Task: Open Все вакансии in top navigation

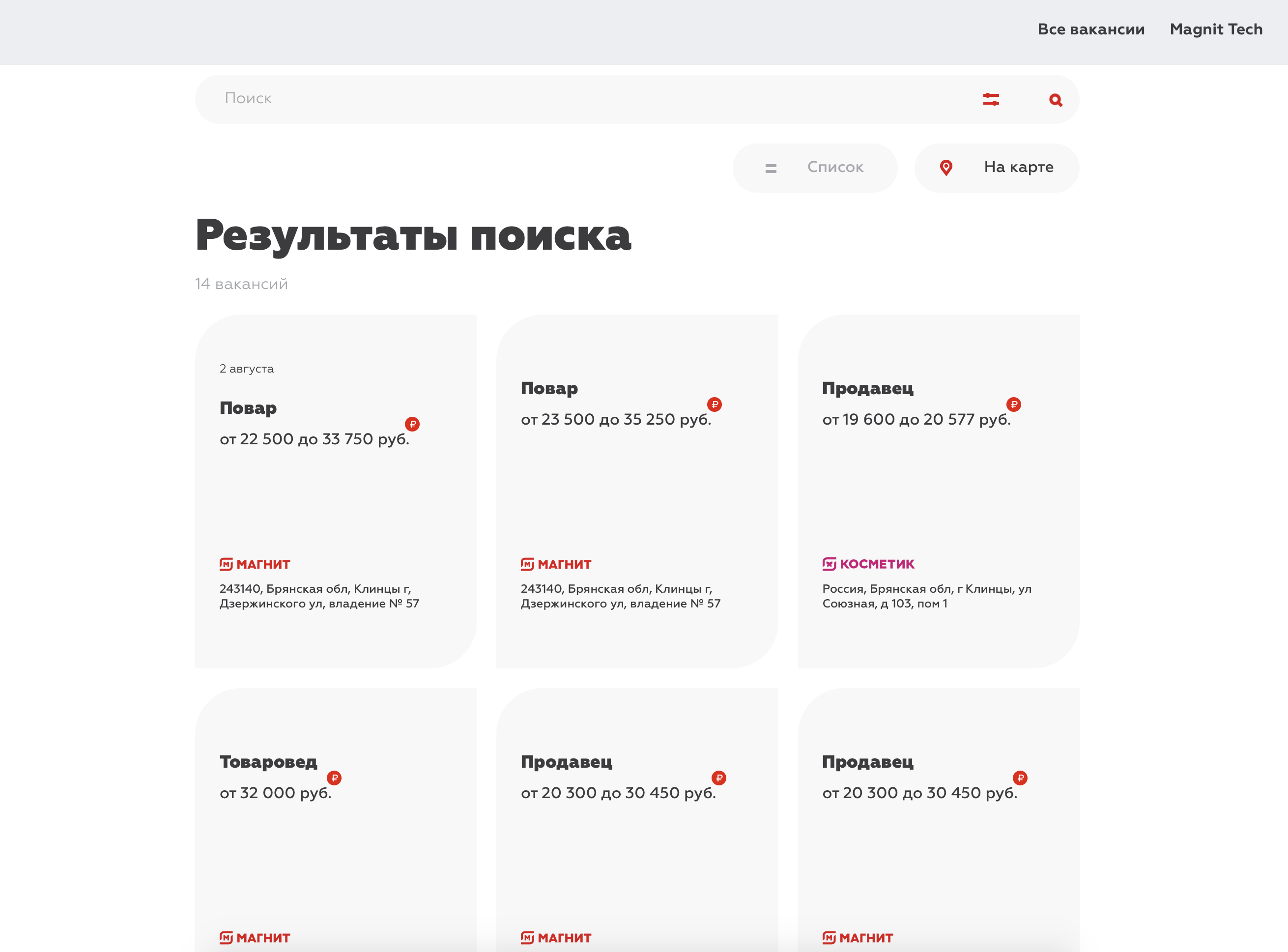Action: tap(1091, 29)
